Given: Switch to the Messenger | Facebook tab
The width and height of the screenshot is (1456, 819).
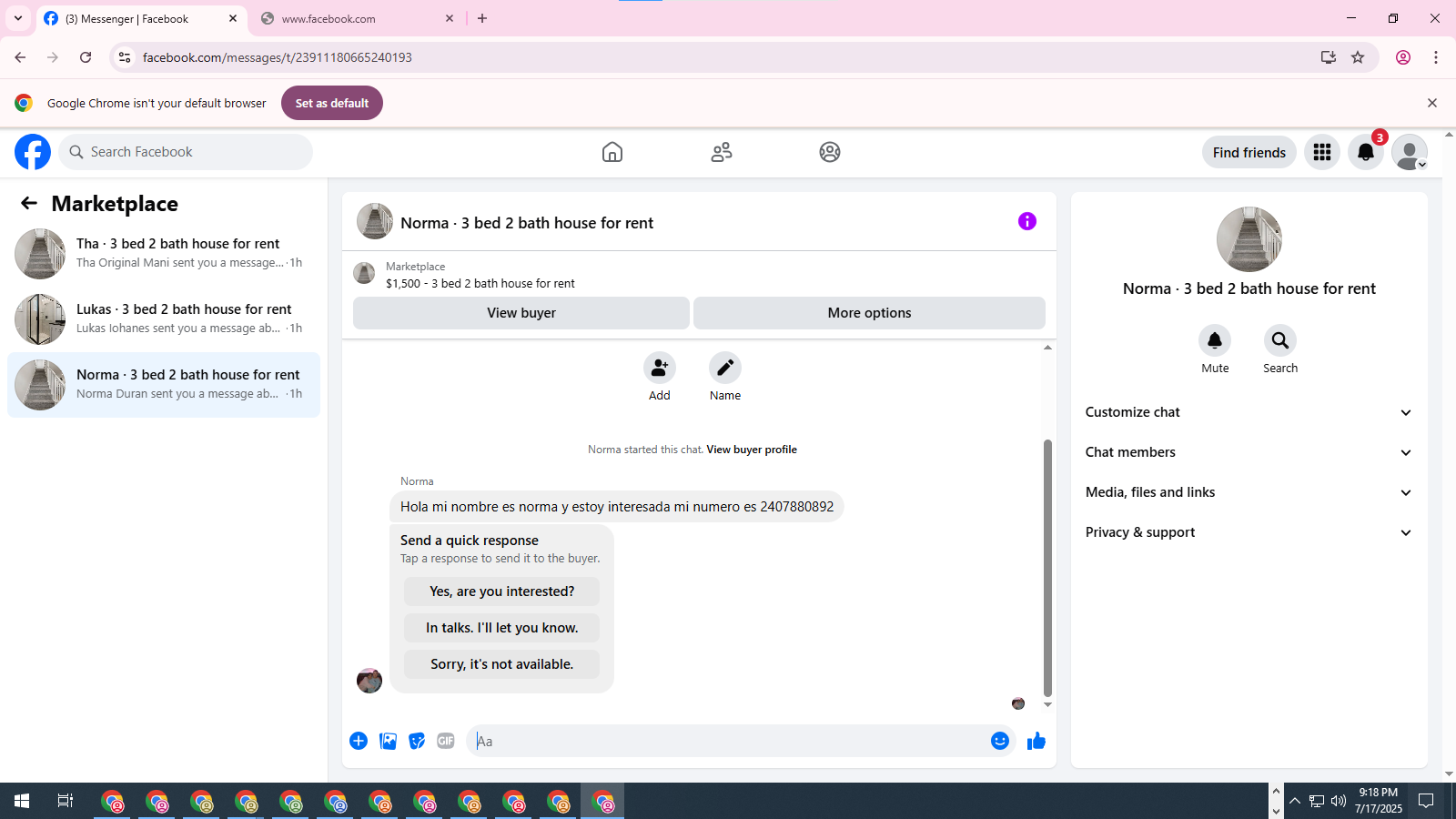Looking at the screenshot, I should pos(142,18).
